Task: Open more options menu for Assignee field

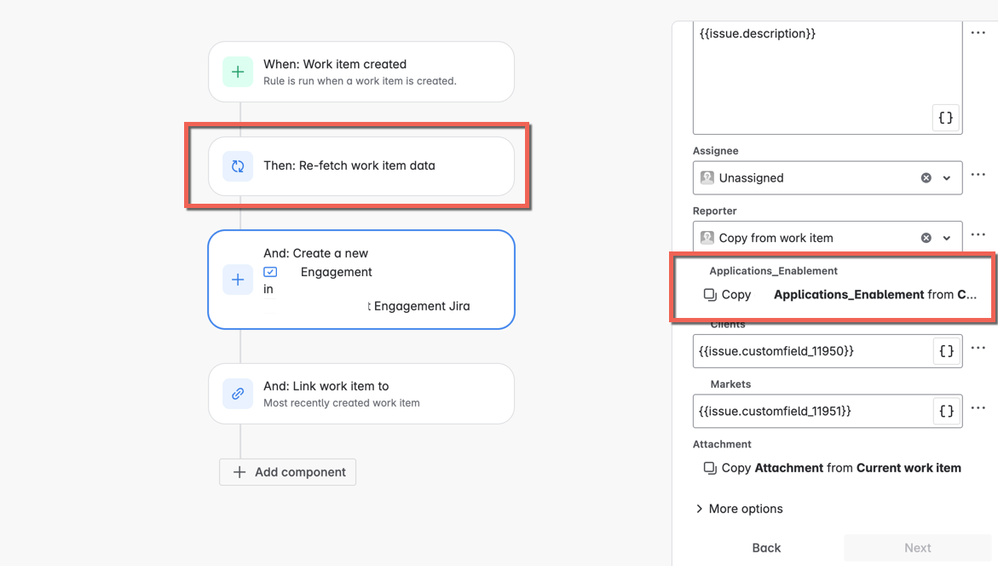Action: pos(978,174)
